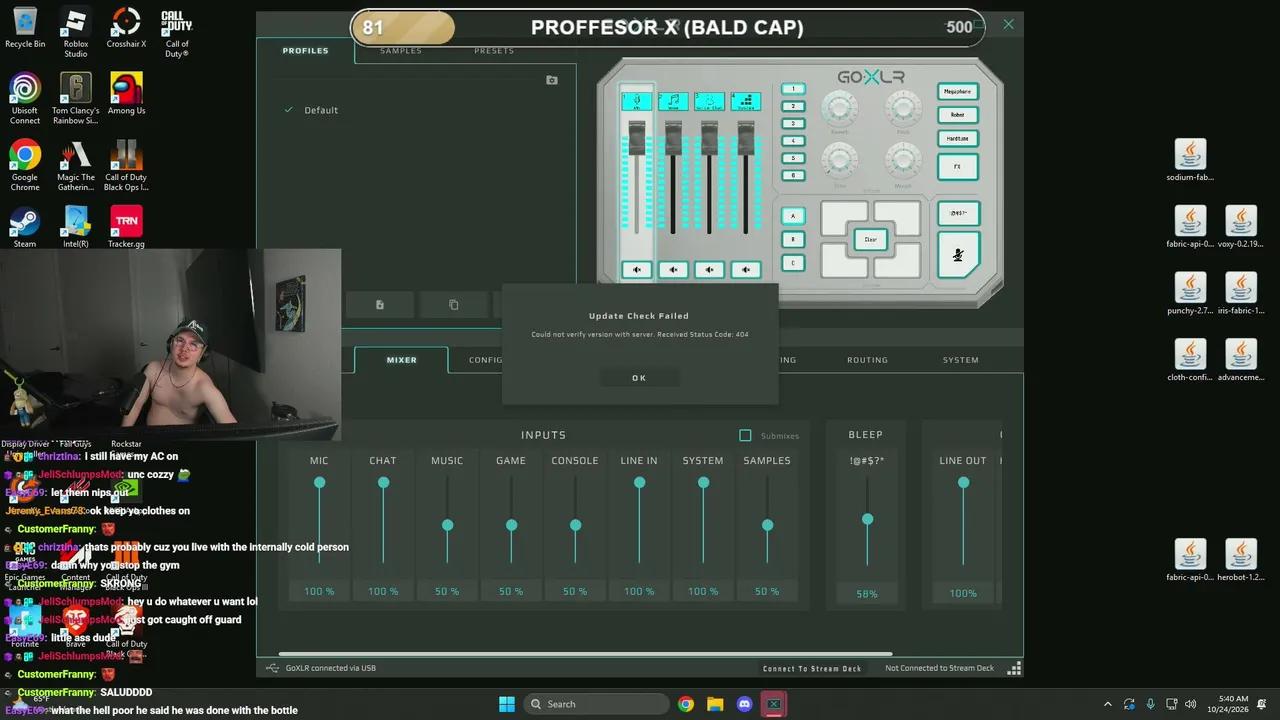Click the Megaphone effect button on the GoXLR

pos(957,92)
